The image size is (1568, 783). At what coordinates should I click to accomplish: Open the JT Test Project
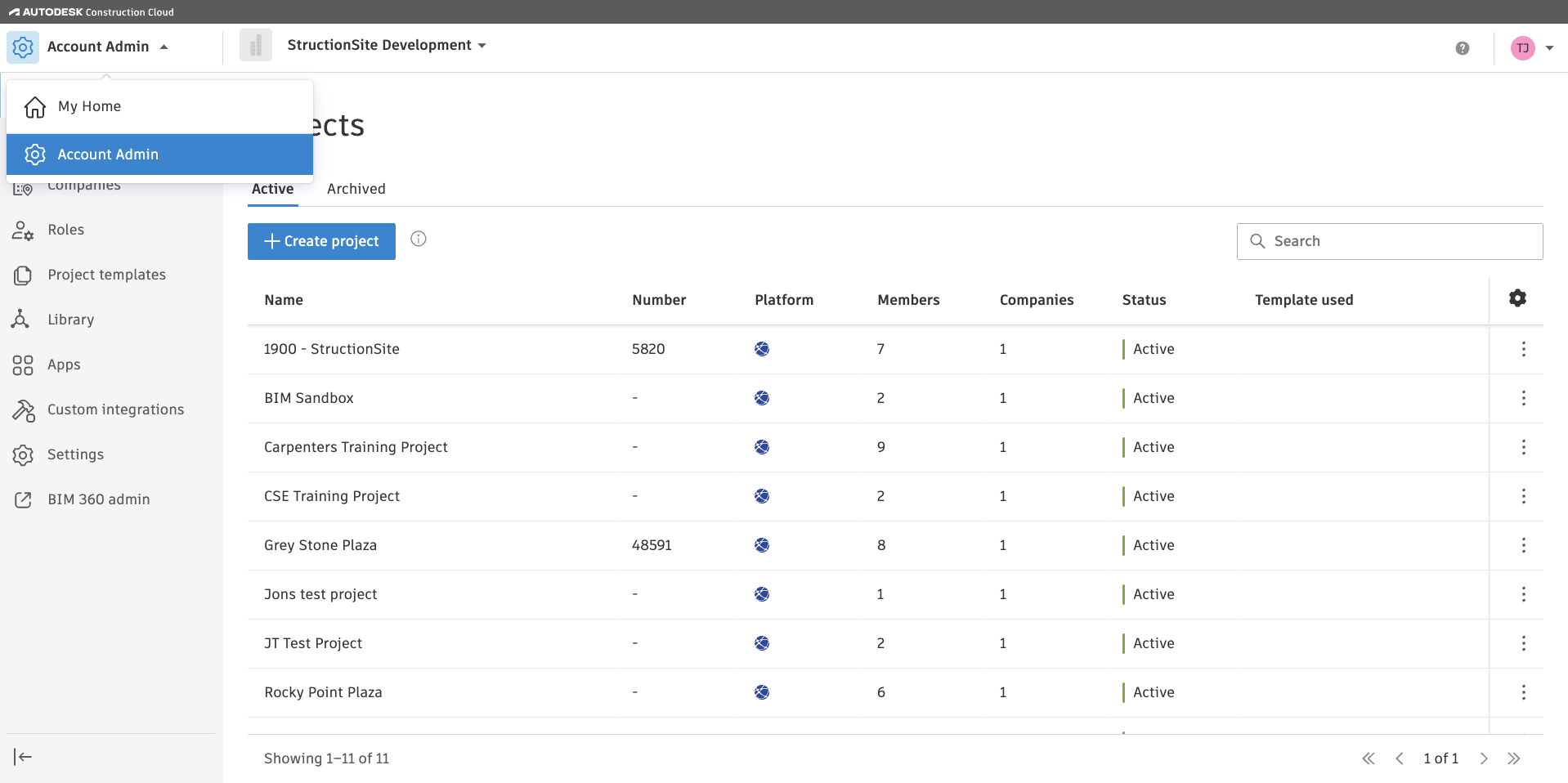point(312,643)
